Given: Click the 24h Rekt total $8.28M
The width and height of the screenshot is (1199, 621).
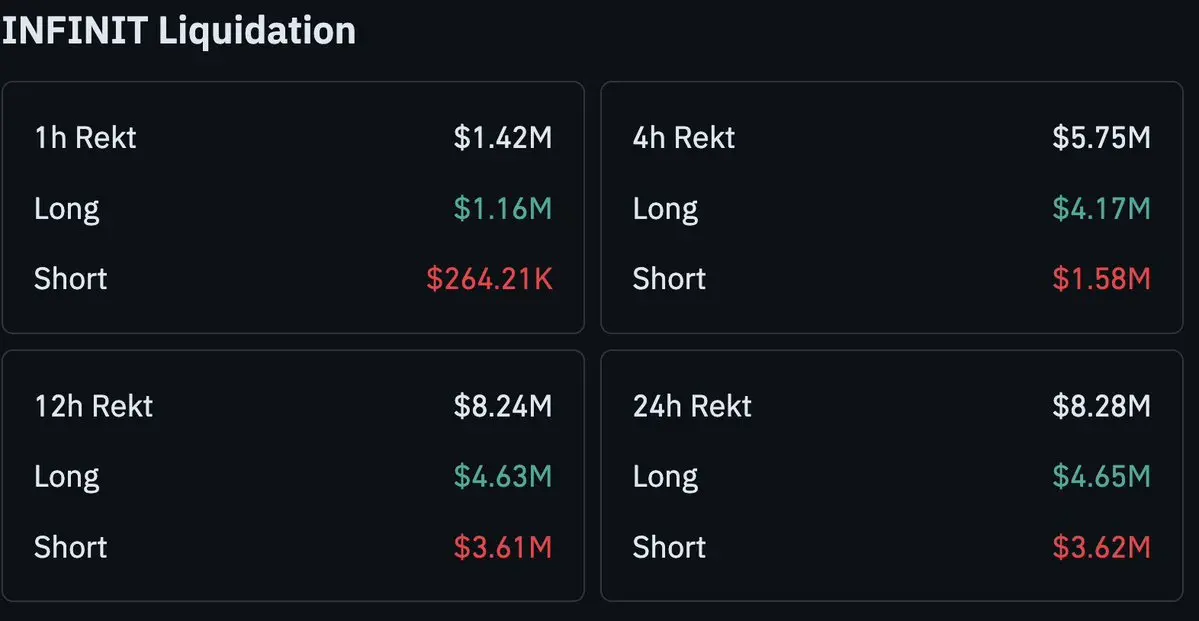Looking at the screenshot, I should [1101, 406].
